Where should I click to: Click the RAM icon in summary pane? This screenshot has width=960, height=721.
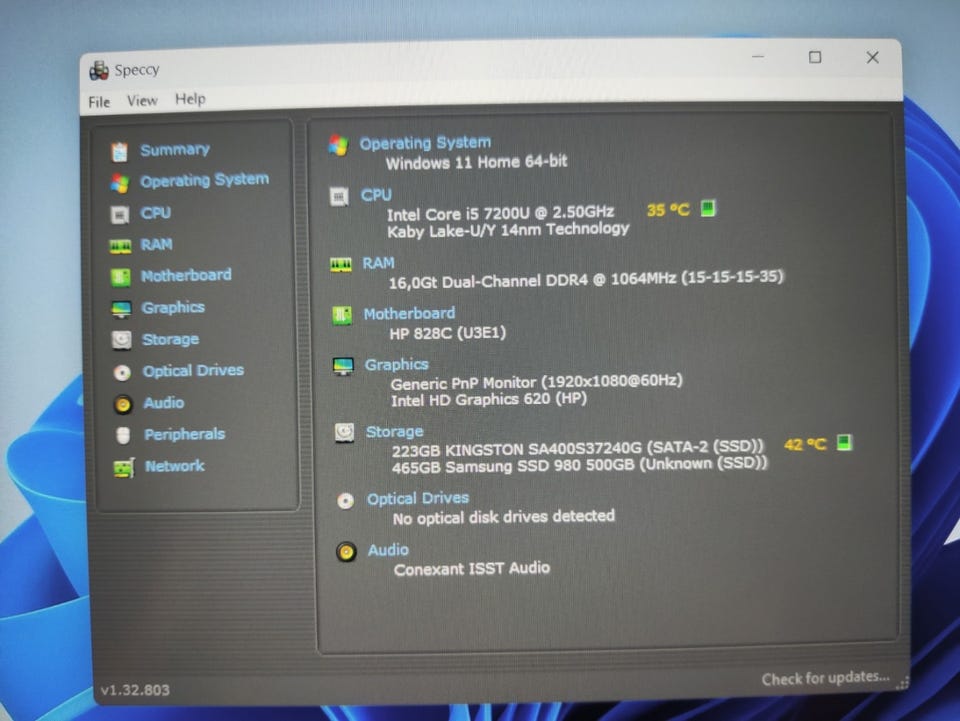(341, 264)
